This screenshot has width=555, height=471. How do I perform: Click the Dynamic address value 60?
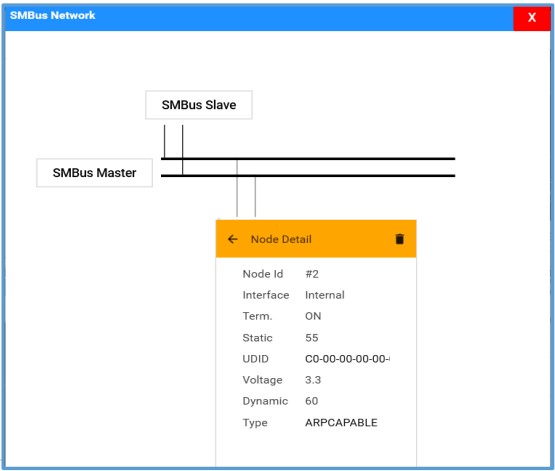311,401
